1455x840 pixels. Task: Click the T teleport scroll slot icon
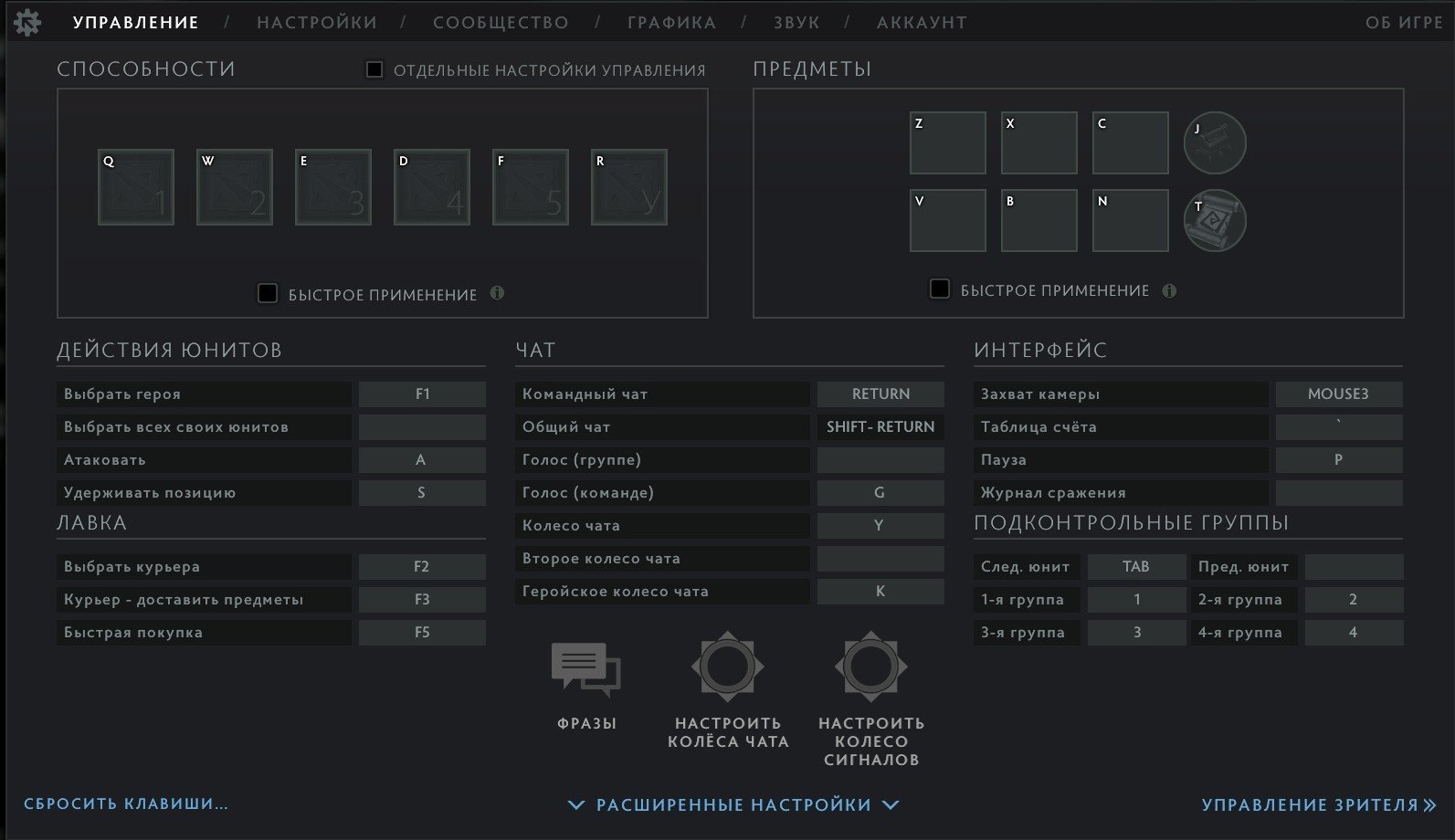[1215, 221]
